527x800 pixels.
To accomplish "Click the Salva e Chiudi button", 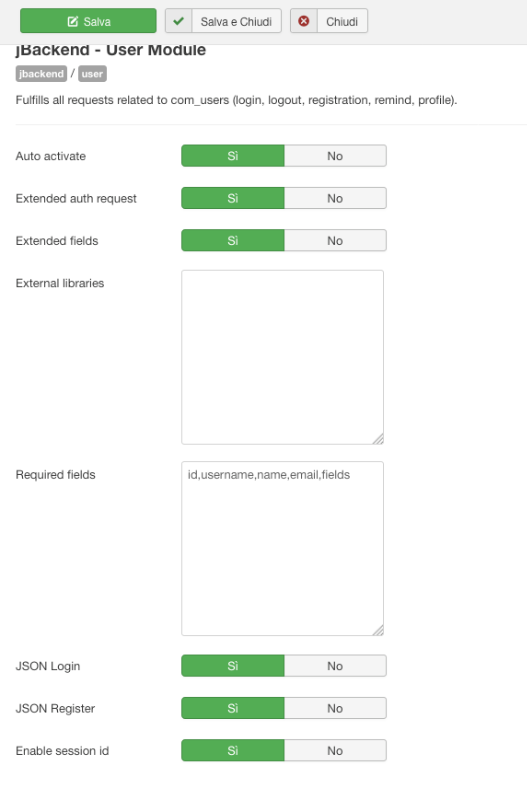I will [223, 21].
